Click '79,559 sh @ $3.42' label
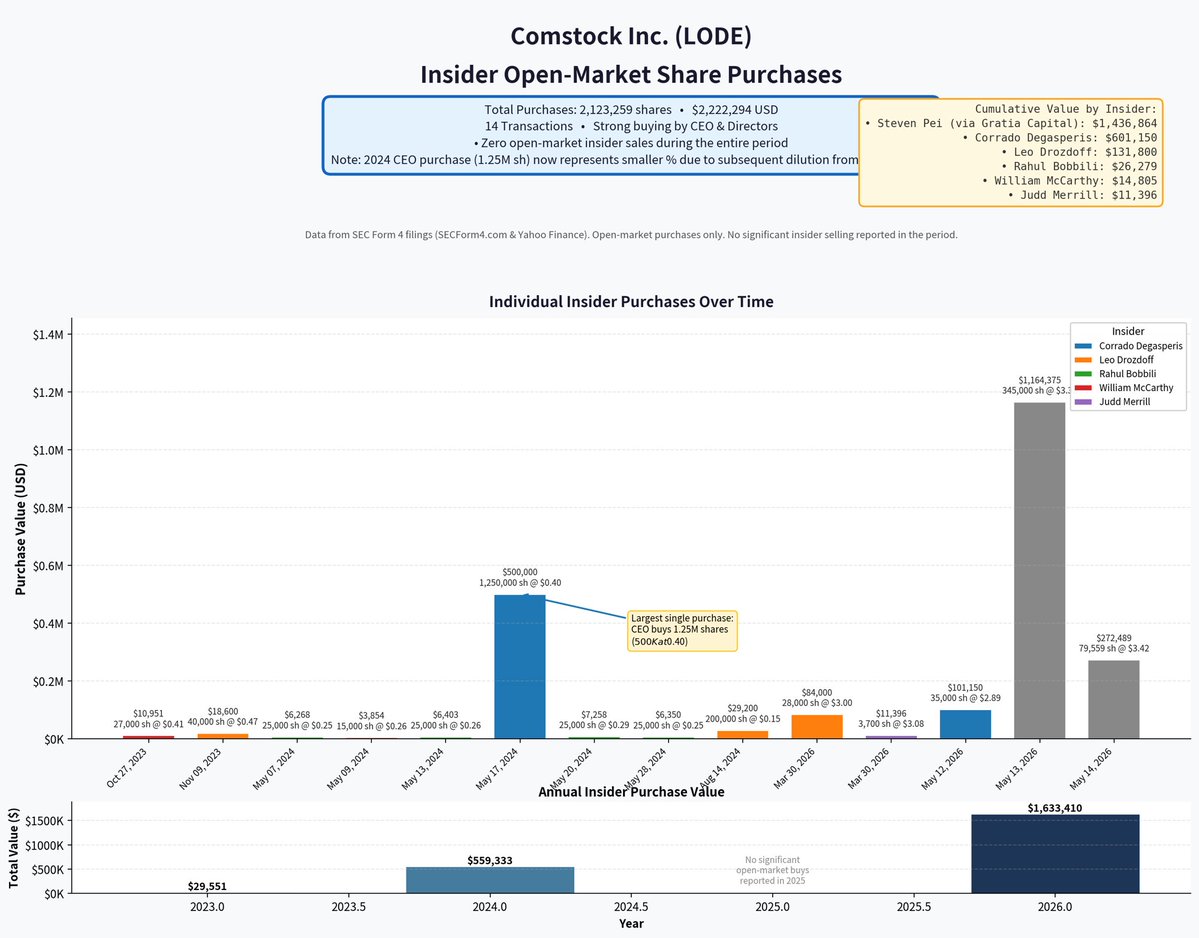1199x938 pixels. 1113,648
